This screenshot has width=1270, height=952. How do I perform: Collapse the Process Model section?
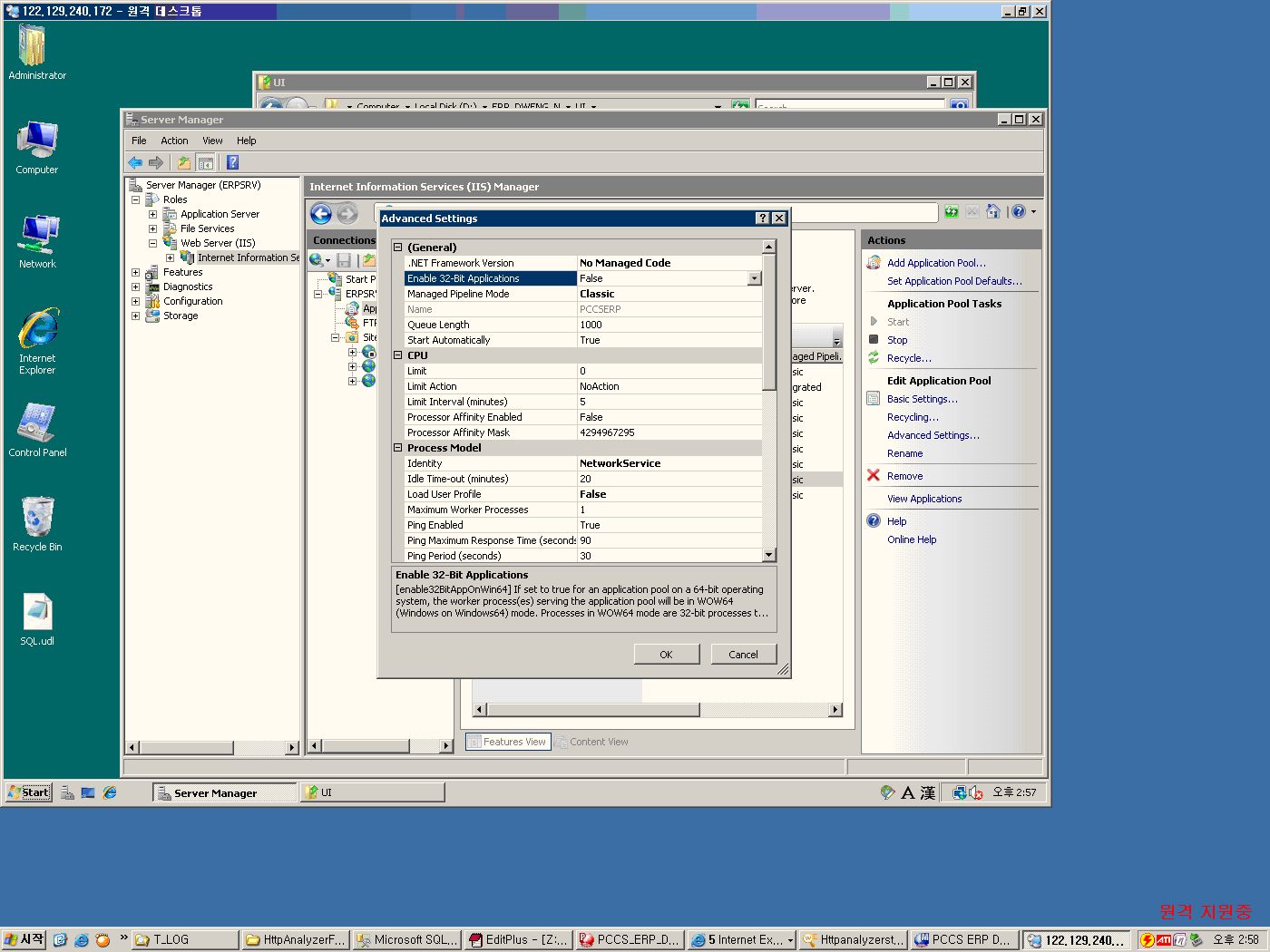pyautogui.click(x=397, y=448)
